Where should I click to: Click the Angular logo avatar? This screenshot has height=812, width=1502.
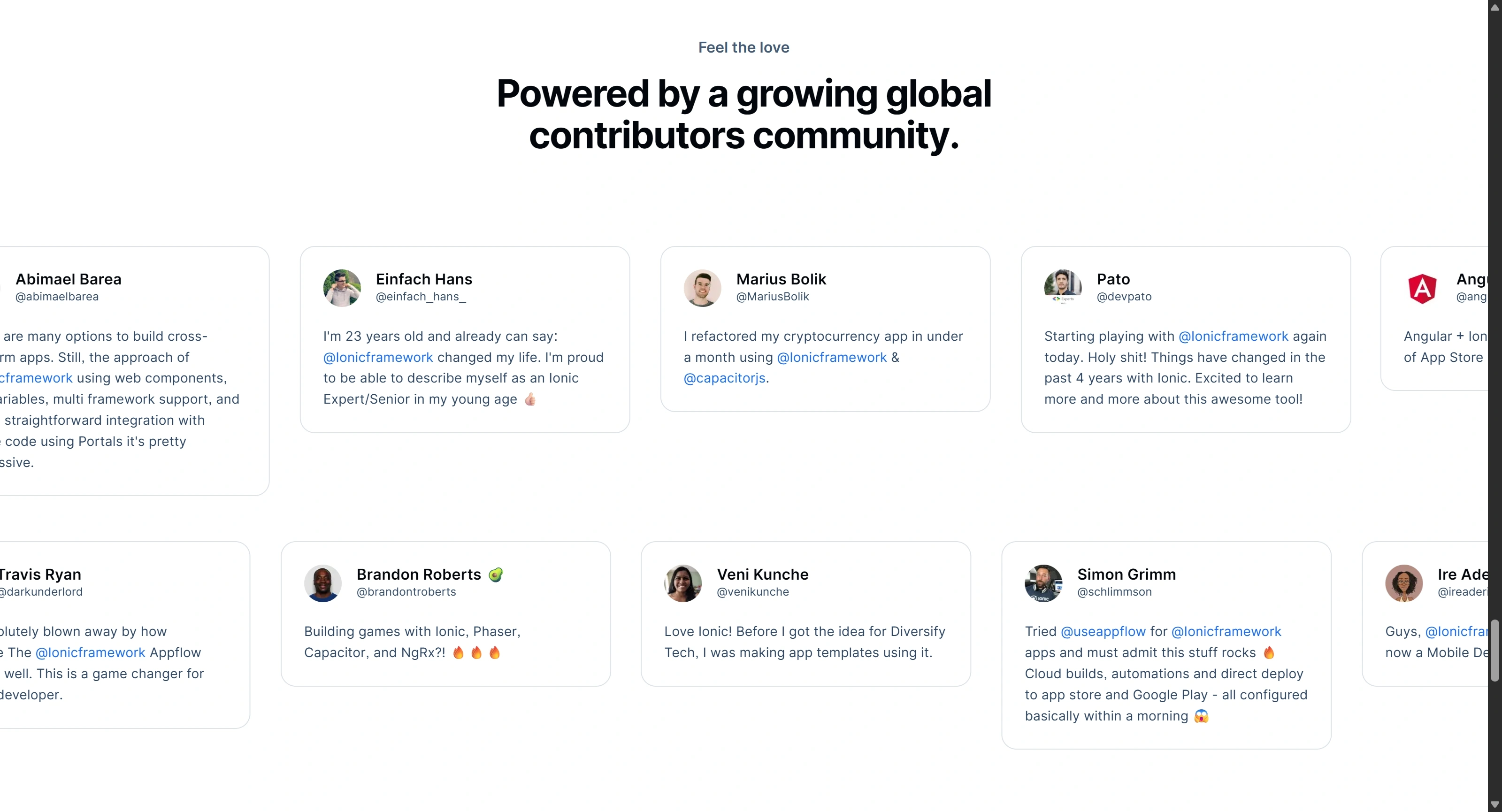(x=1422, y=288)
